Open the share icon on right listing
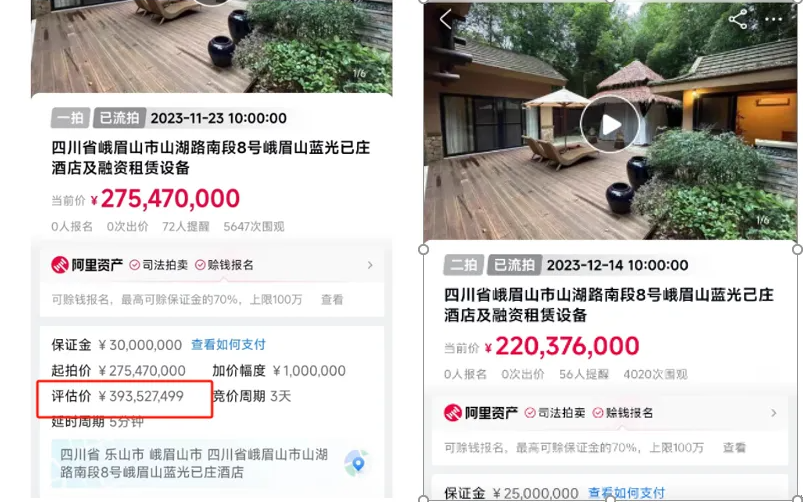Image resolution: width=803 pixels, height=502 pixels. pos(737,19)
